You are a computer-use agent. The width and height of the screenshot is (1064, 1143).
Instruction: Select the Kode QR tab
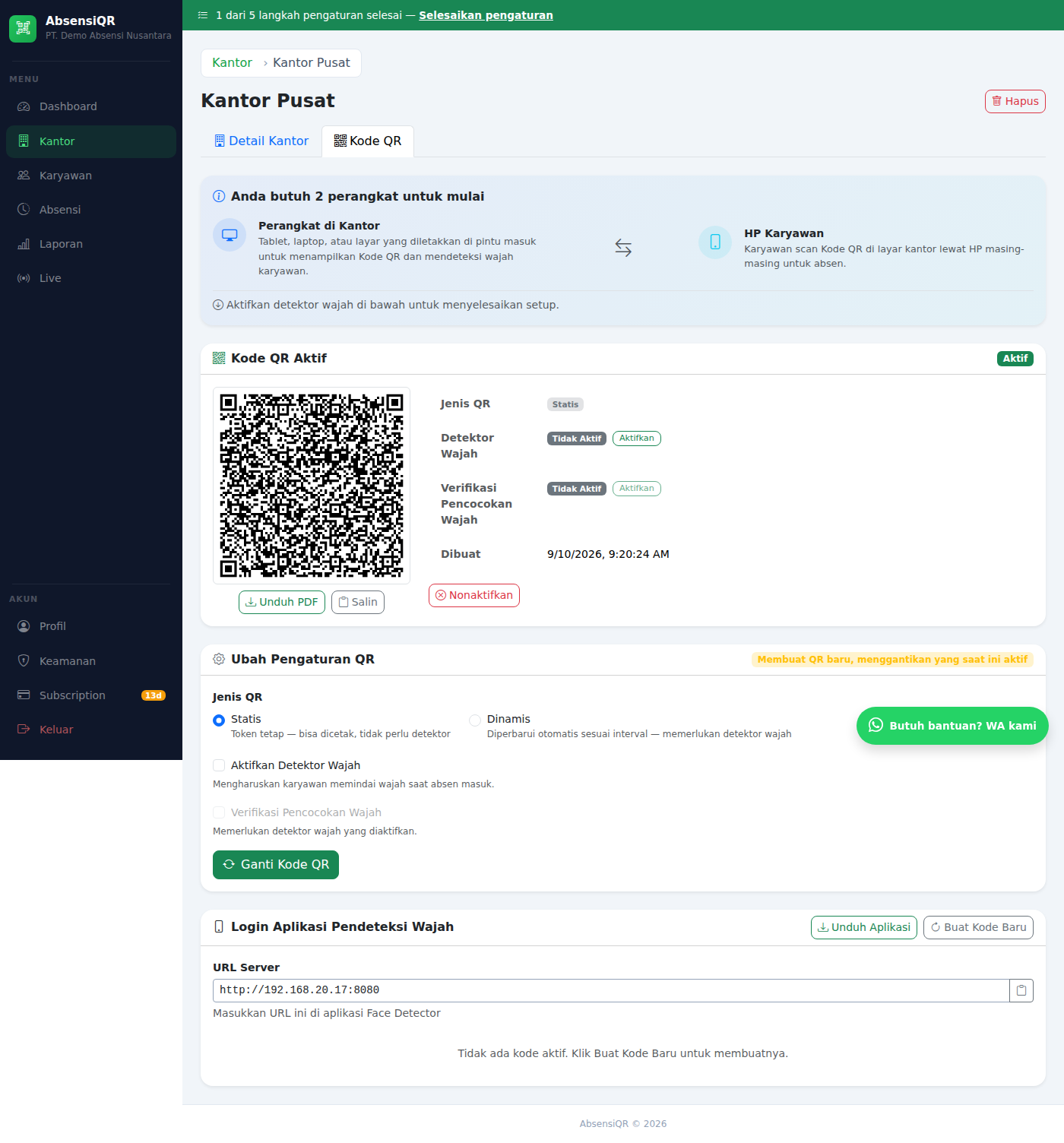coord(368,141)
